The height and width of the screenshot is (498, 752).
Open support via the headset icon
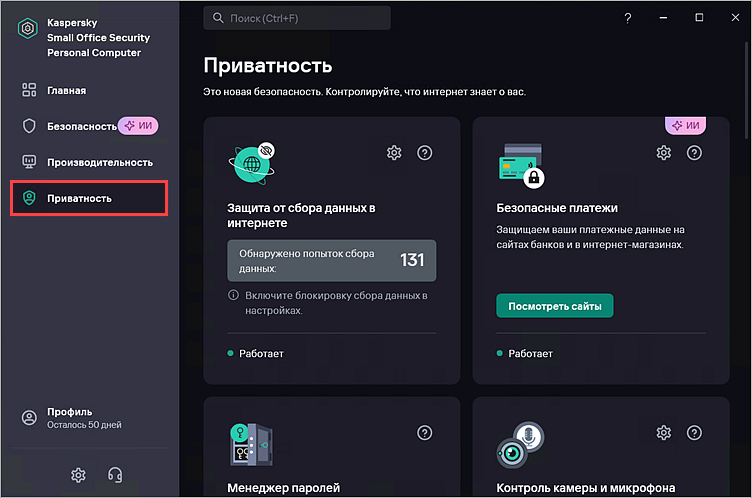[x=115, y=475]
